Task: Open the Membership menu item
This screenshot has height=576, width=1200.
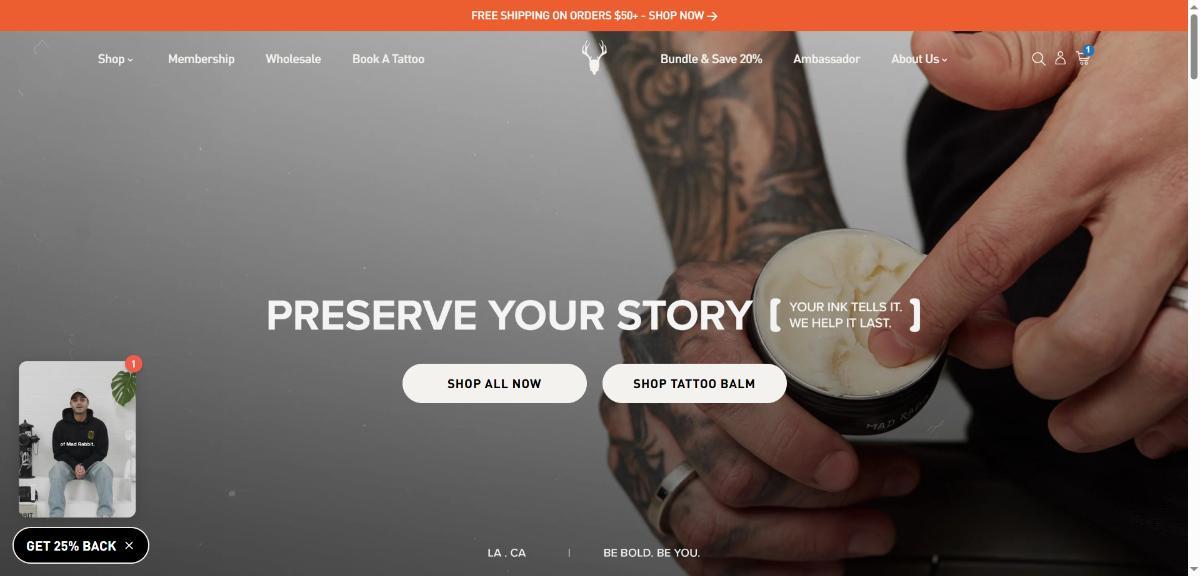Action: tap(201, 59)
